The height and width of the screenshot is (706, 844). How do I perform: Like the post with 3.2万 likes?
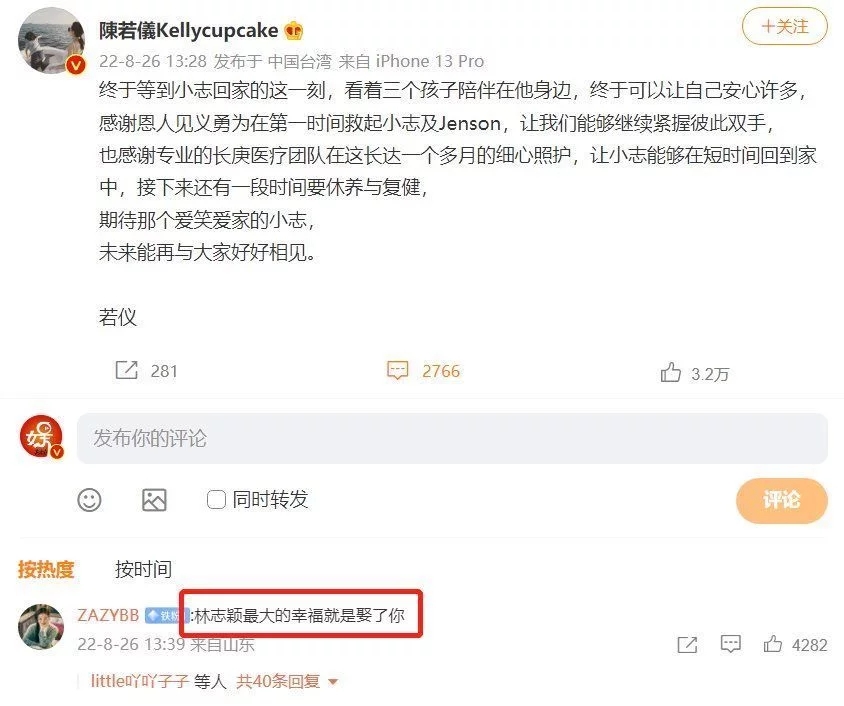(671, 372)
